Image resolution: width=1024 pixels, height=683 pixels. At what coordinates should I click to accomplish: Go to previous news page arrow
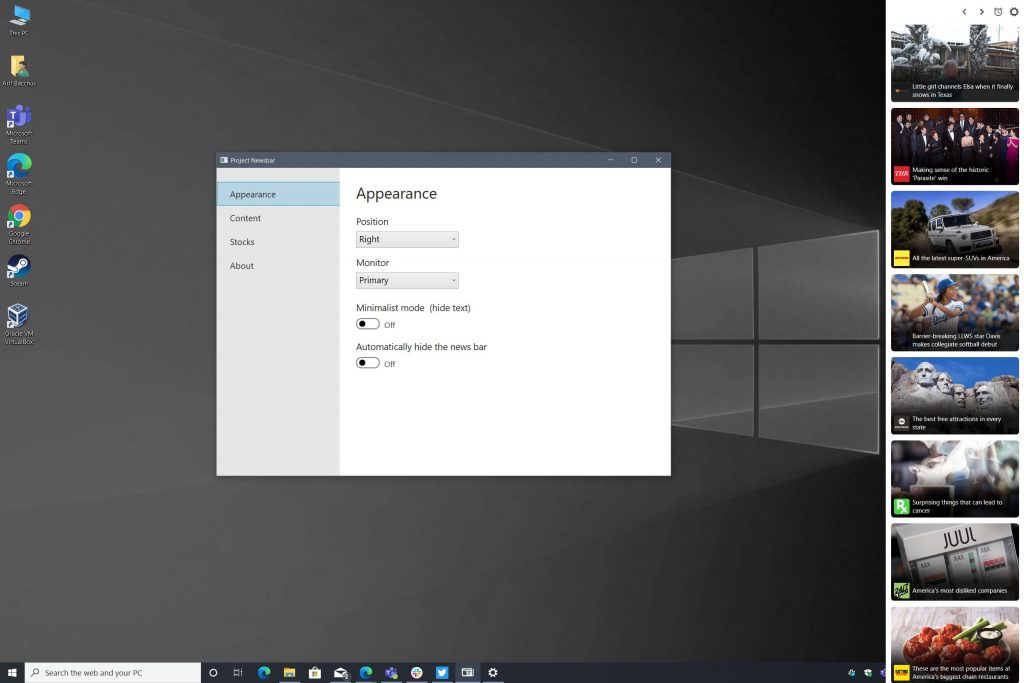[x=964, y=12]
